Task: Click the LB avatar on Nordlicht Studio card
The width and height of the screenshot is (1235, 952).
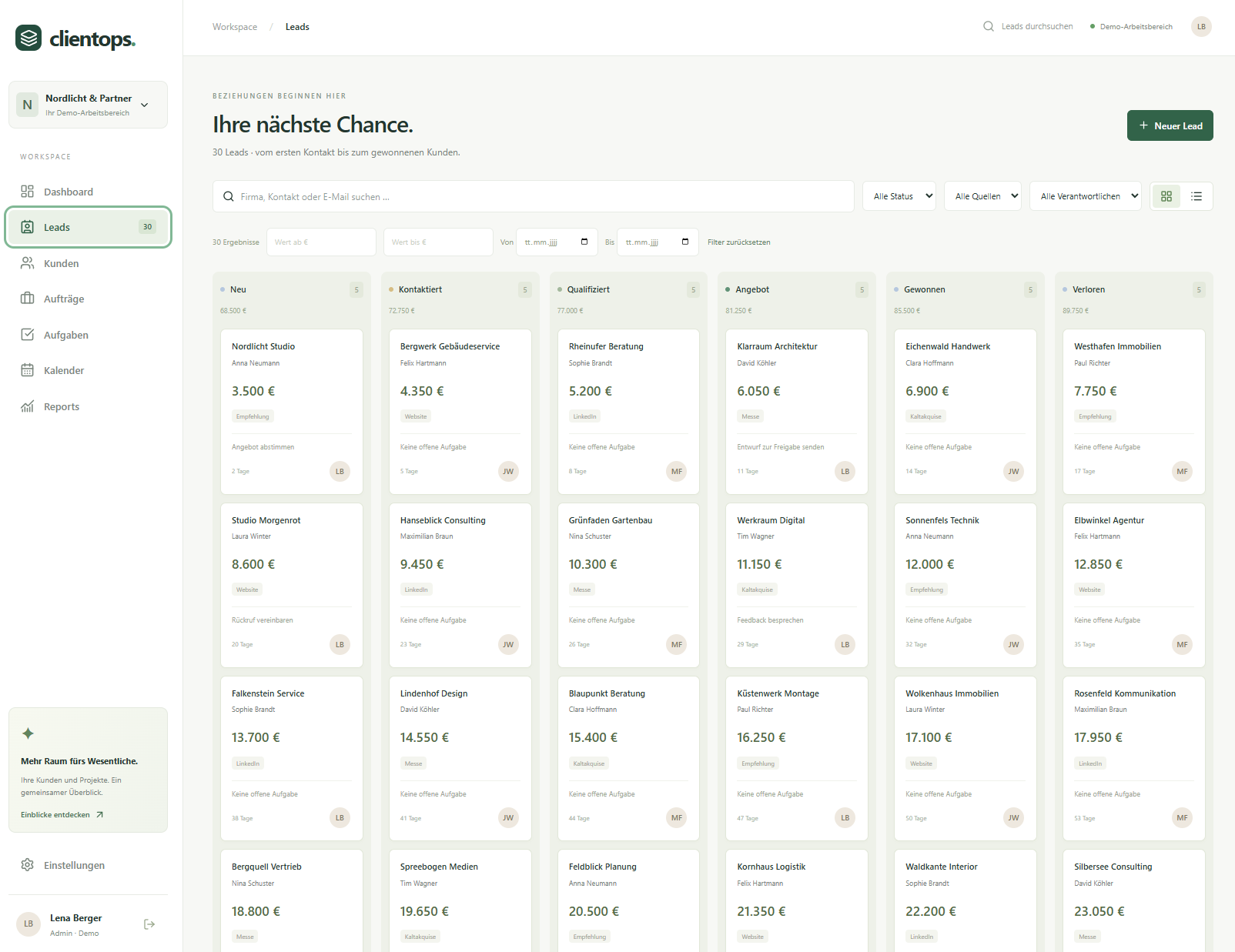Action: pyautogui.click(x=340, y=471)
